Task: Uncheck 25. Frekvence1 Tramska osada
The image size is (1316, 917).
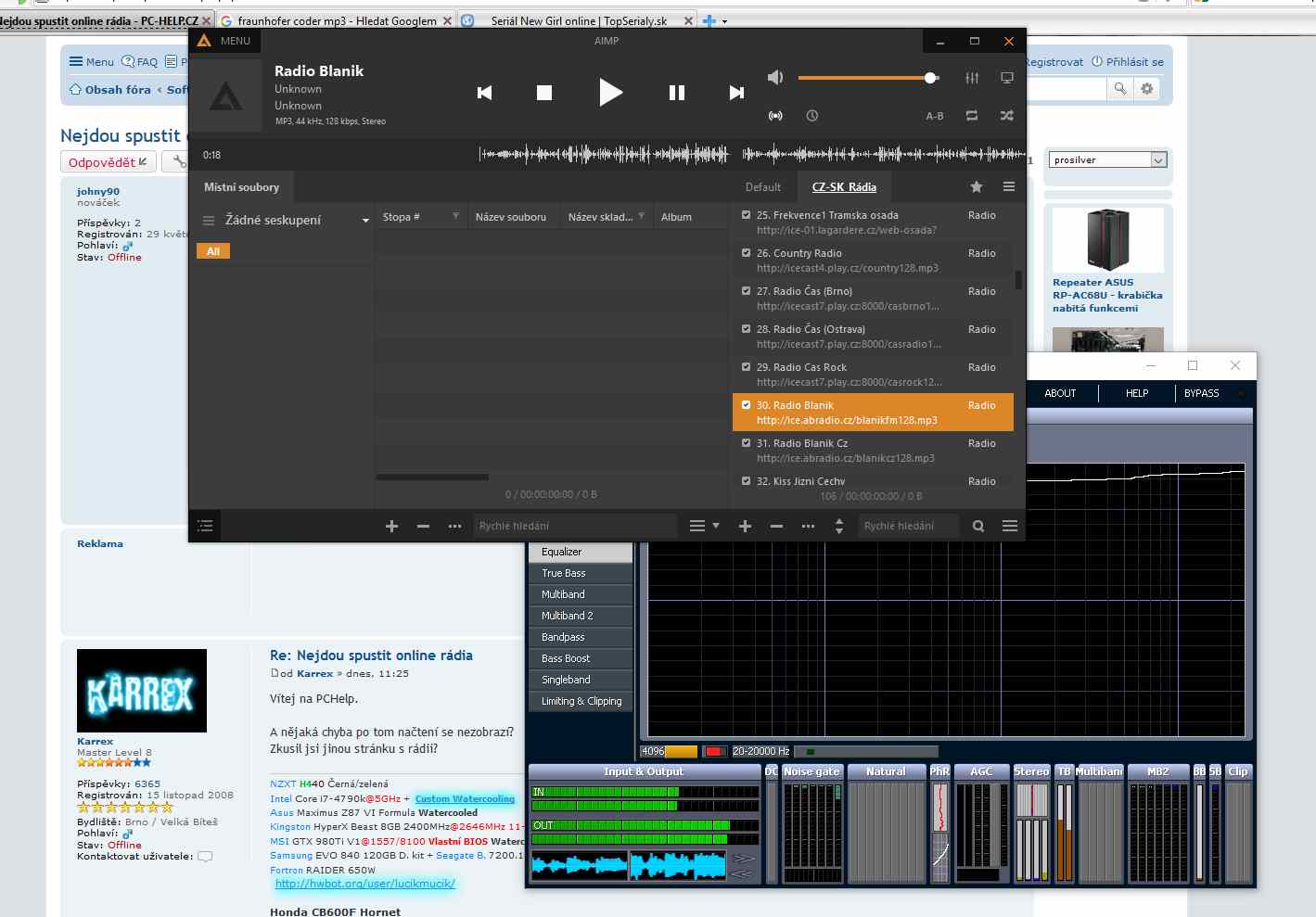Action: point(746,214)
